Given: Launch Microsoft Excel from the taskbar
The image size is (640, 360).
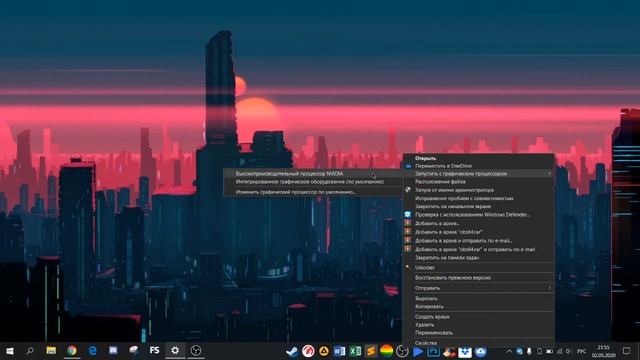Looking at the screenshot, I should click(x=355, y=351).
